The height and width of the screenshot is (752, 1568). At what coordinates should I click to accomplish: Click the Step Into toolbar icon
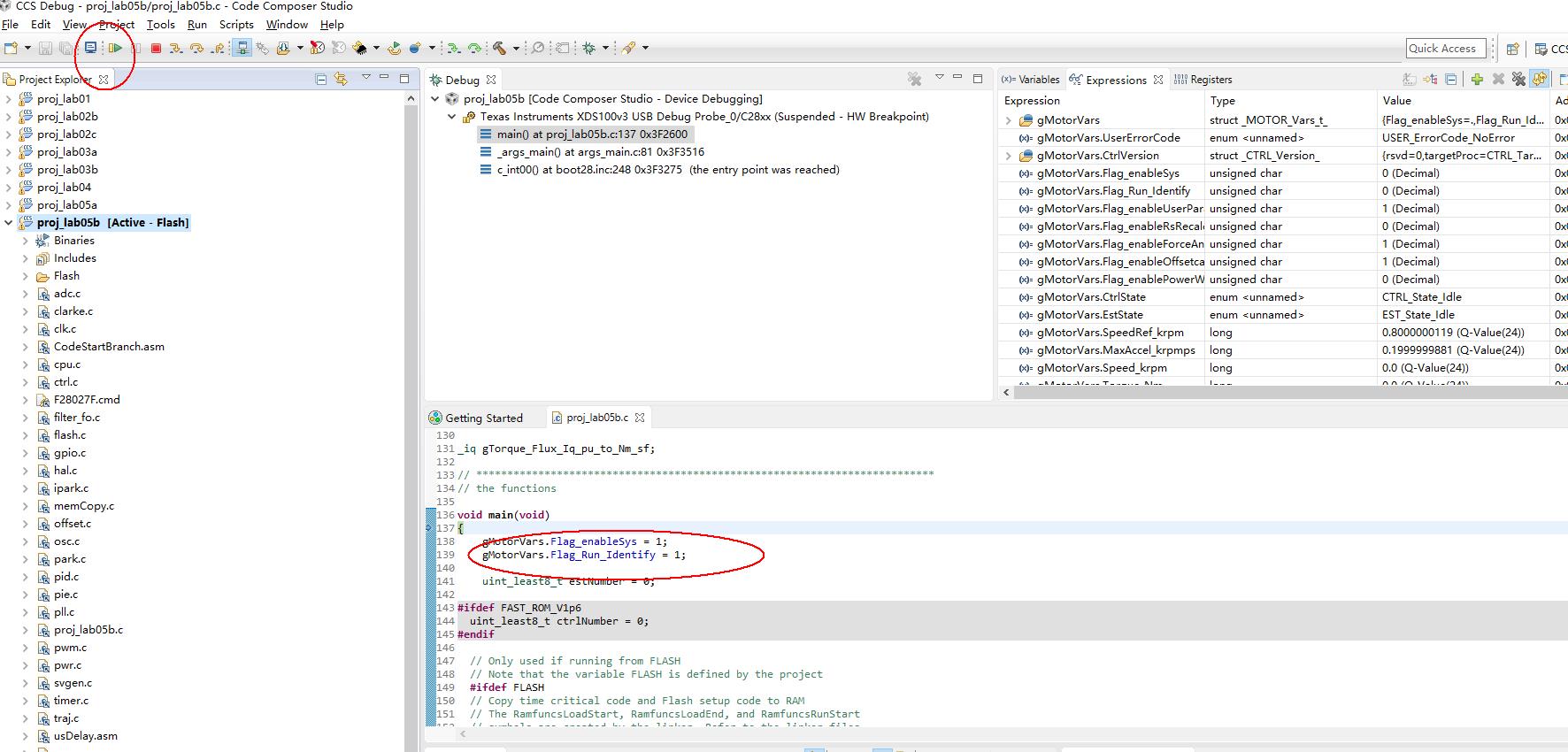click(x=176, y=48)
